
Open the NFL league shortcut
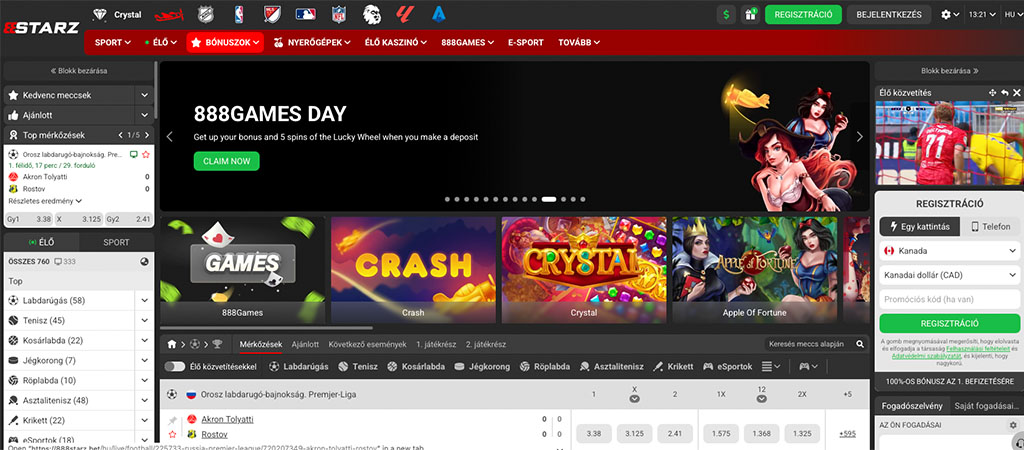click(x=338, y=14)
